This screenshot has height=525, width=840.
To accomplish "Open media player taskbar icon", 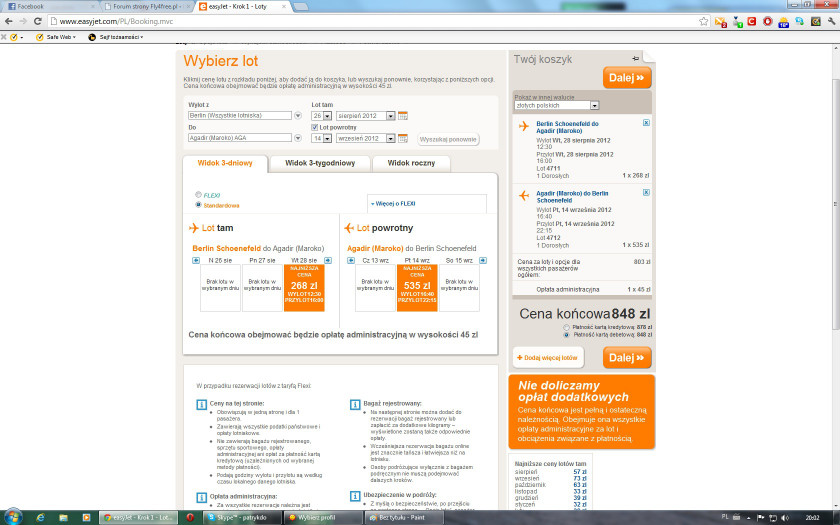I will [x=86, y=518].
